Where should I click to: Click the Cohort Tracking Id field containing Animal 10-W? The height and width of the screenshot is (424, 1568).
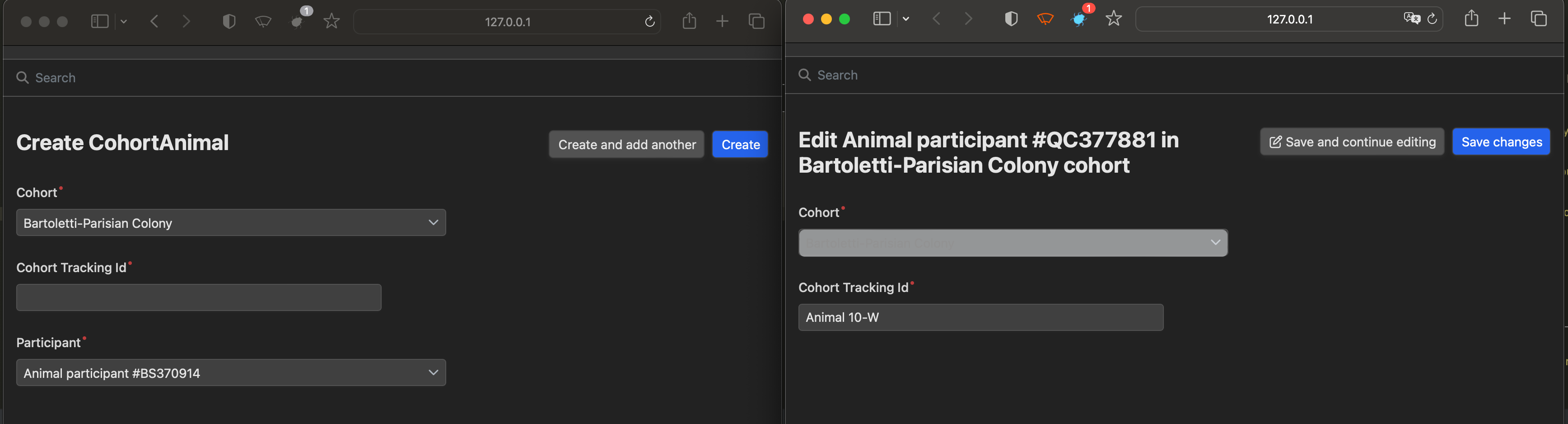click(980, 317)
